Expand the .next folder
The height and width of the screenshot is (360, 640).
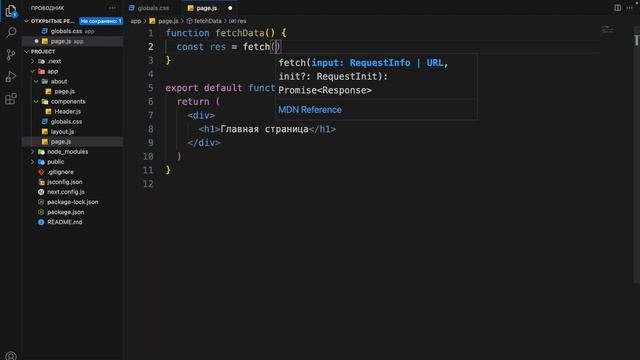32,61
